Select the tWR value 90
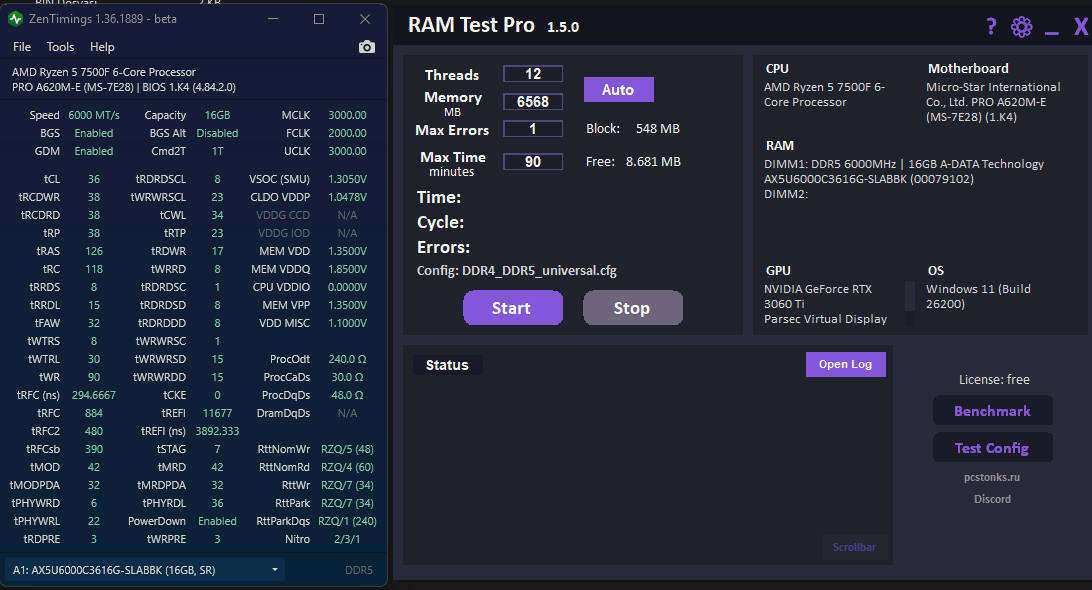 tap(94, 377)
